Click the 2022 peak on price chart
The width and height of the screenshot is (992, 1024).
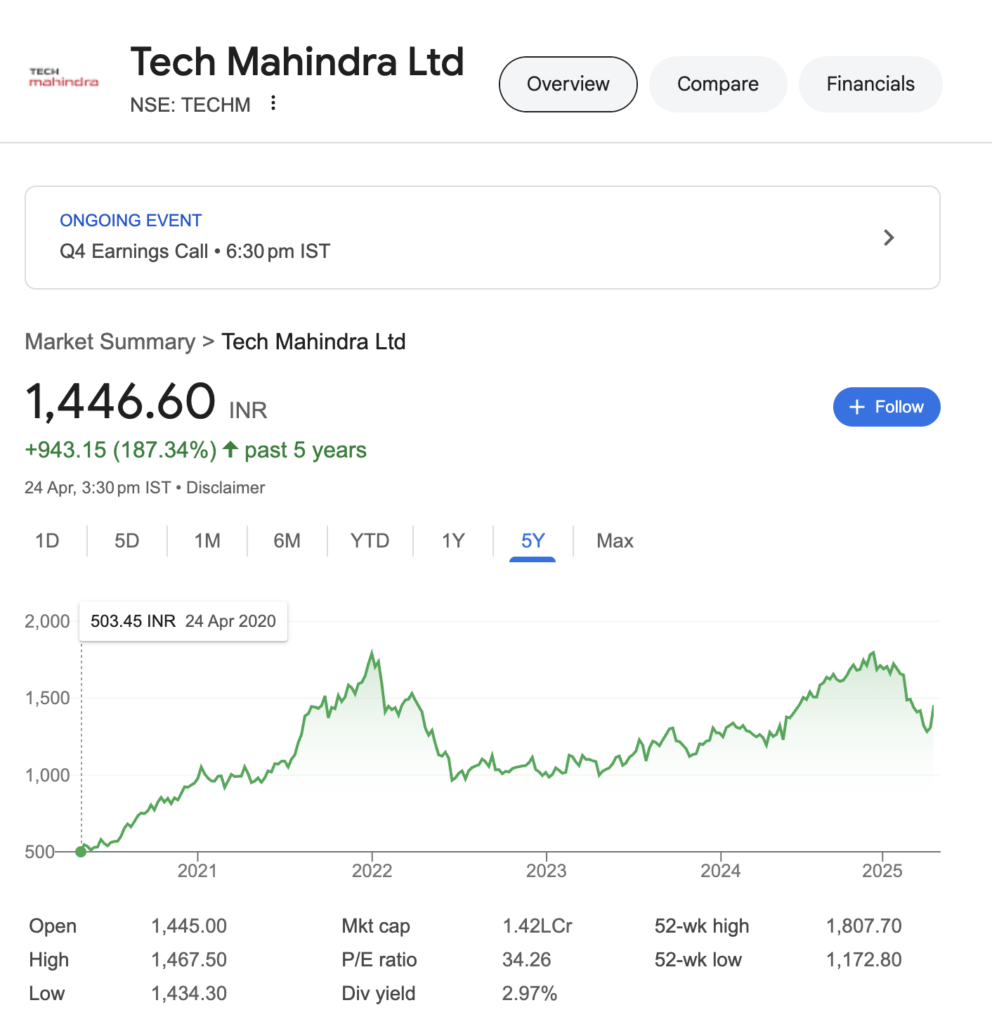[372, 652]
